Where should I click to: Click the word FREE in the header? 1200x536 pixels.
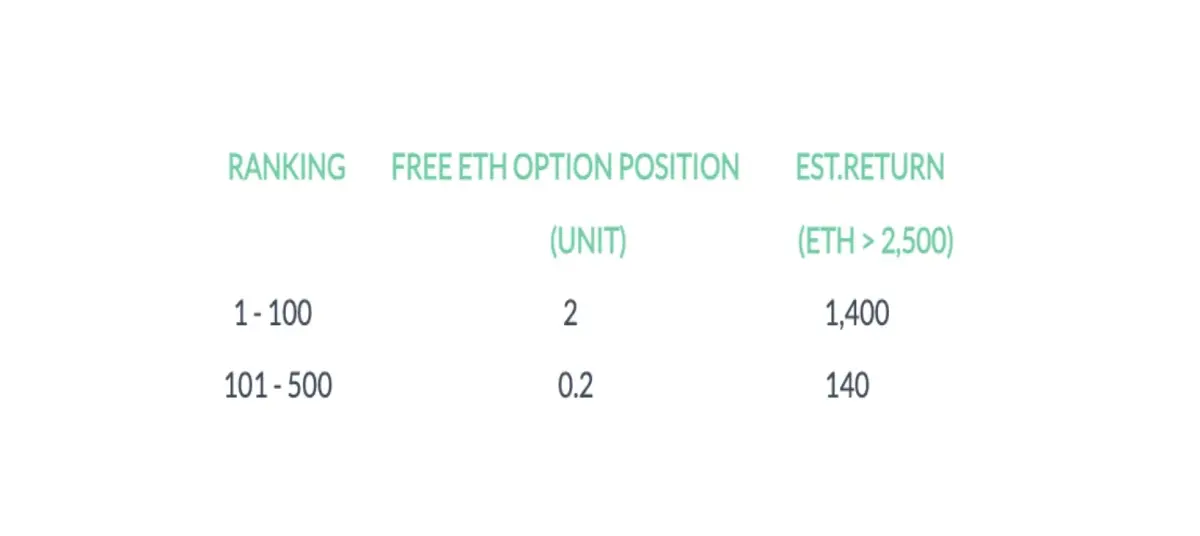(x=422, y=167)
